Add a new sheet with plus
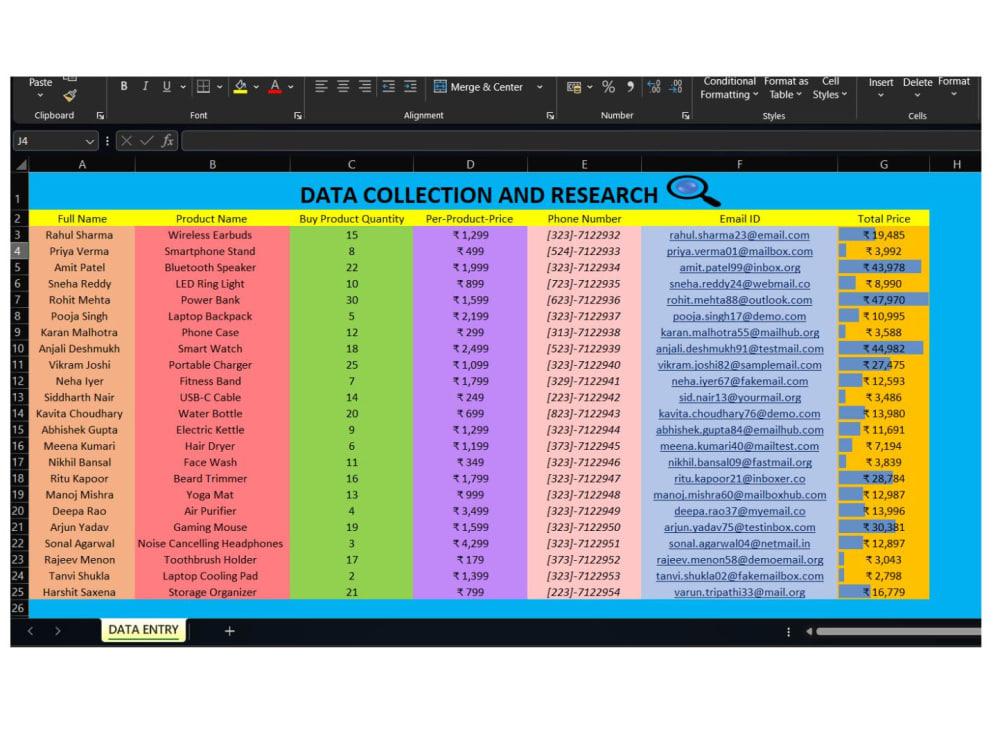 click(230, 631)
